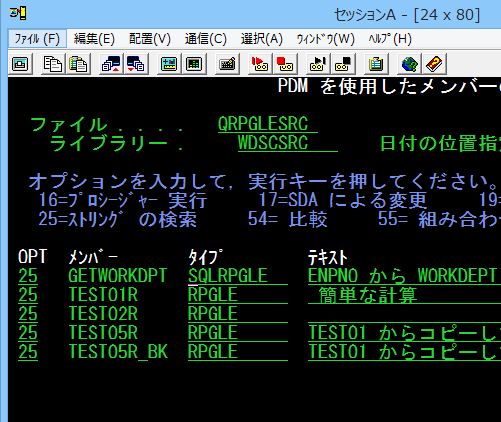The width and height of the screenshot is (501, 422).
Task: Click the Copy toolbar icon
Action: tap(53, 63)
